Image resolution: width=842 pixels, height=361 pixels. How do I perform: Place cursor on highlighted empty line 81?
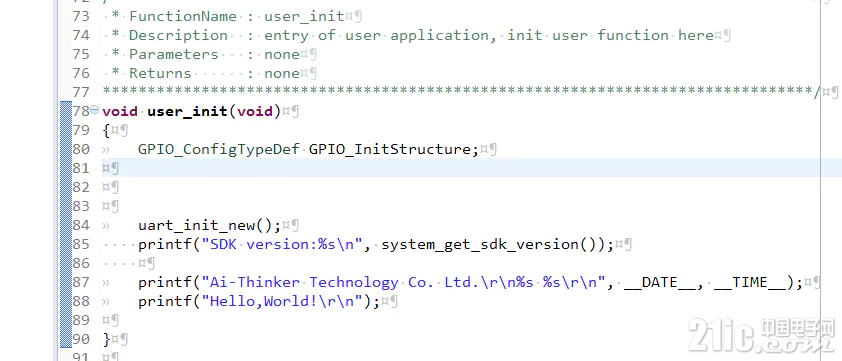[x=471, y=168]
